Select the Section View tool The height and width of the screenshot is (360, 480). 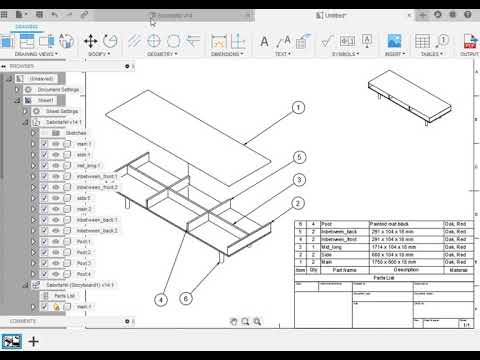pos(47,41)
